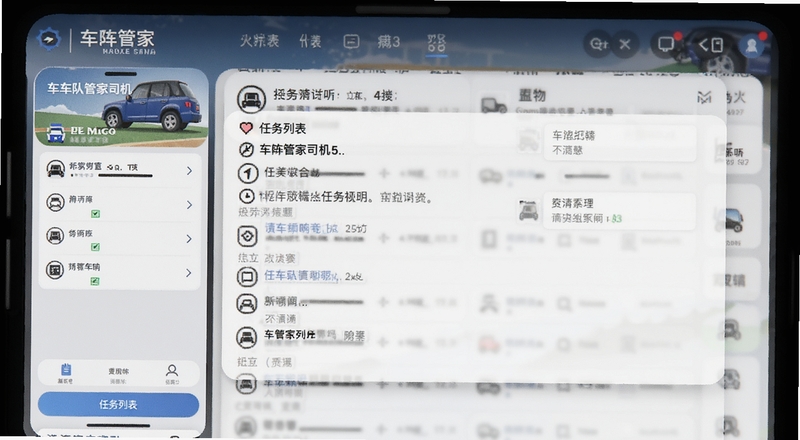Screen dimensions: 800x440
Task: Select the underlined active tab in top navigation
Action: coord(436,43)
